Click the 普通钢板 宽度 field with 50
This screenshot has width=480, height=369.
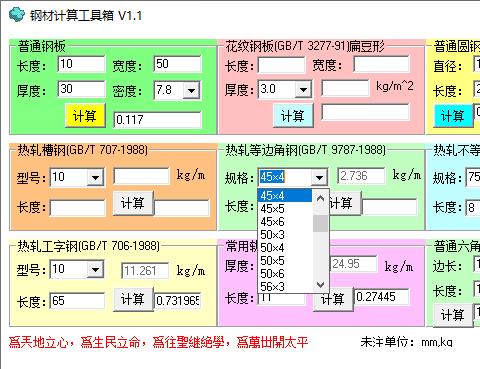coord(178,64)
